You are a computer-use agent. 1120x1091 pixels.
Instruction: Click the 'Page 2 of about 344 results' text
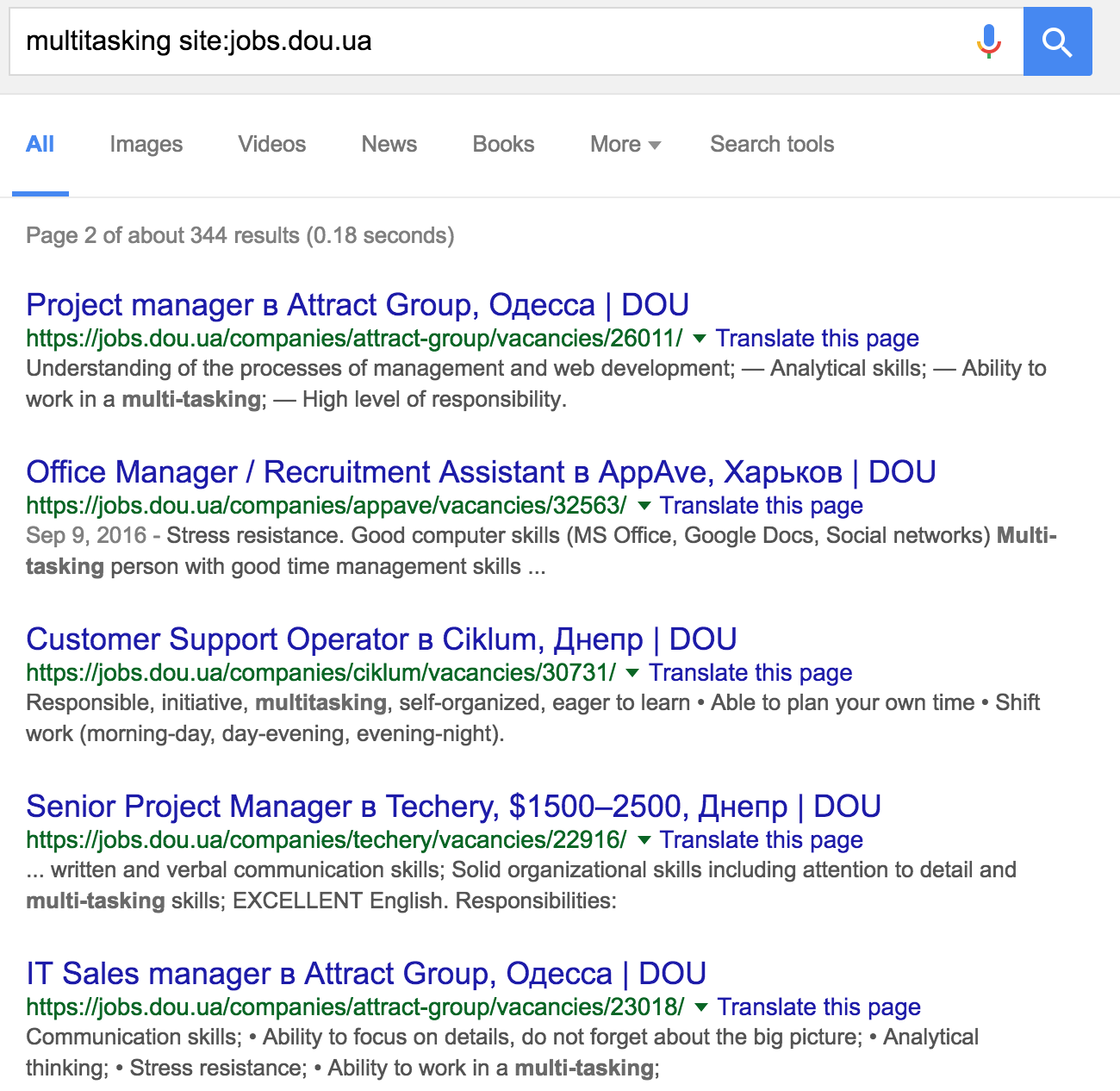pyautogui.click(x=240, y=235)
